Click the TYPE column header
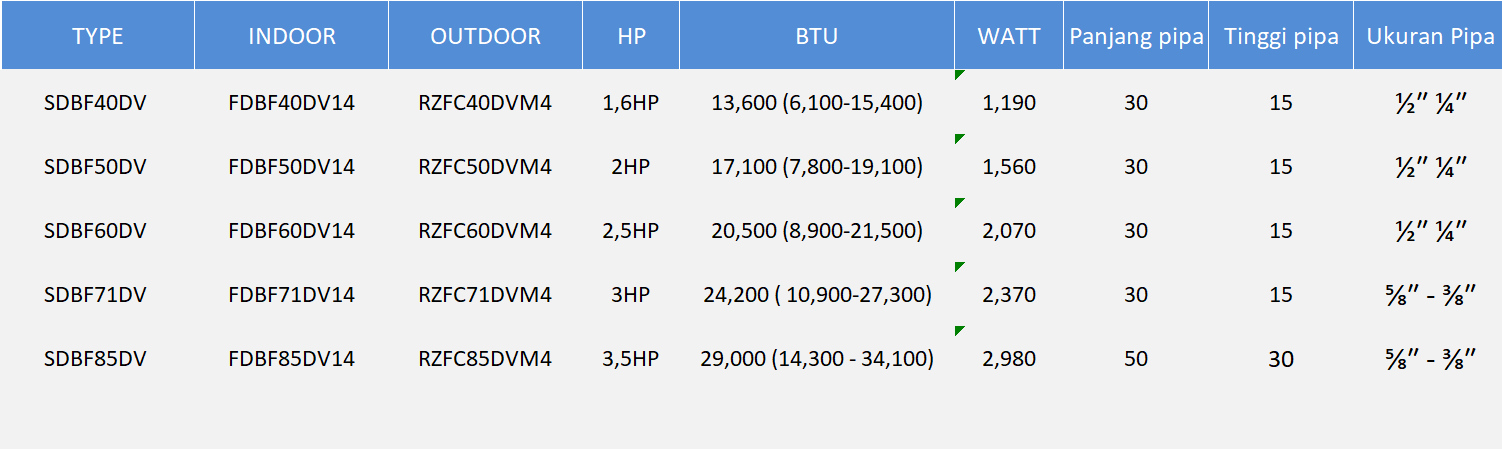Screen dimensions: 1502x449 [97, 37]
